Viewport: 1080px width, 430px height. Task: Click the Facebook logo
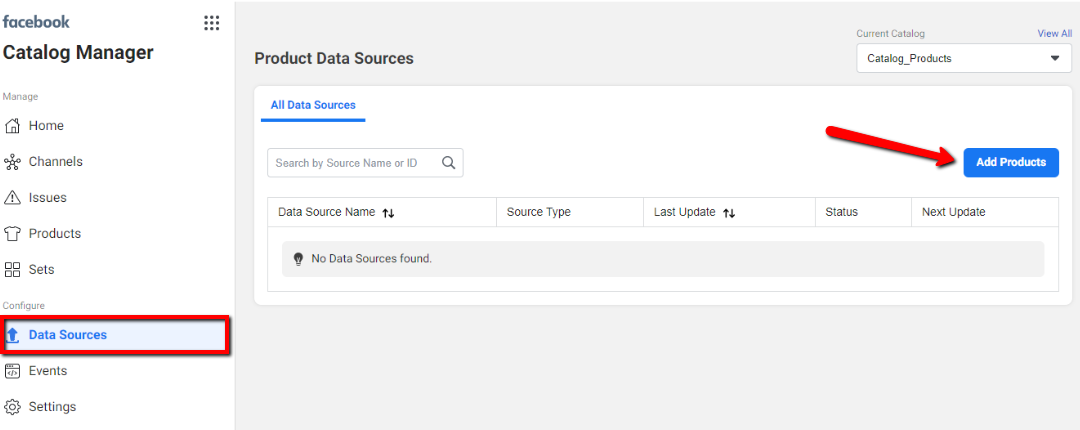pos(37,22)
